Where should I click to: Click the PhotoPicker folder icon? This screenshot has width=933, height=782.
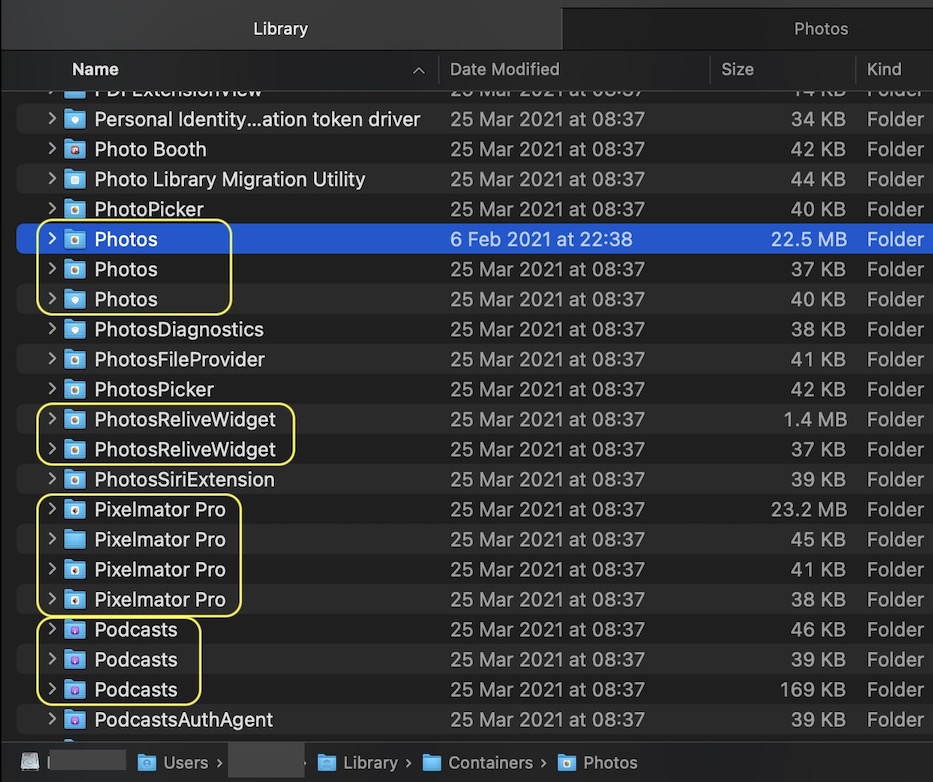tap(75, 209)
